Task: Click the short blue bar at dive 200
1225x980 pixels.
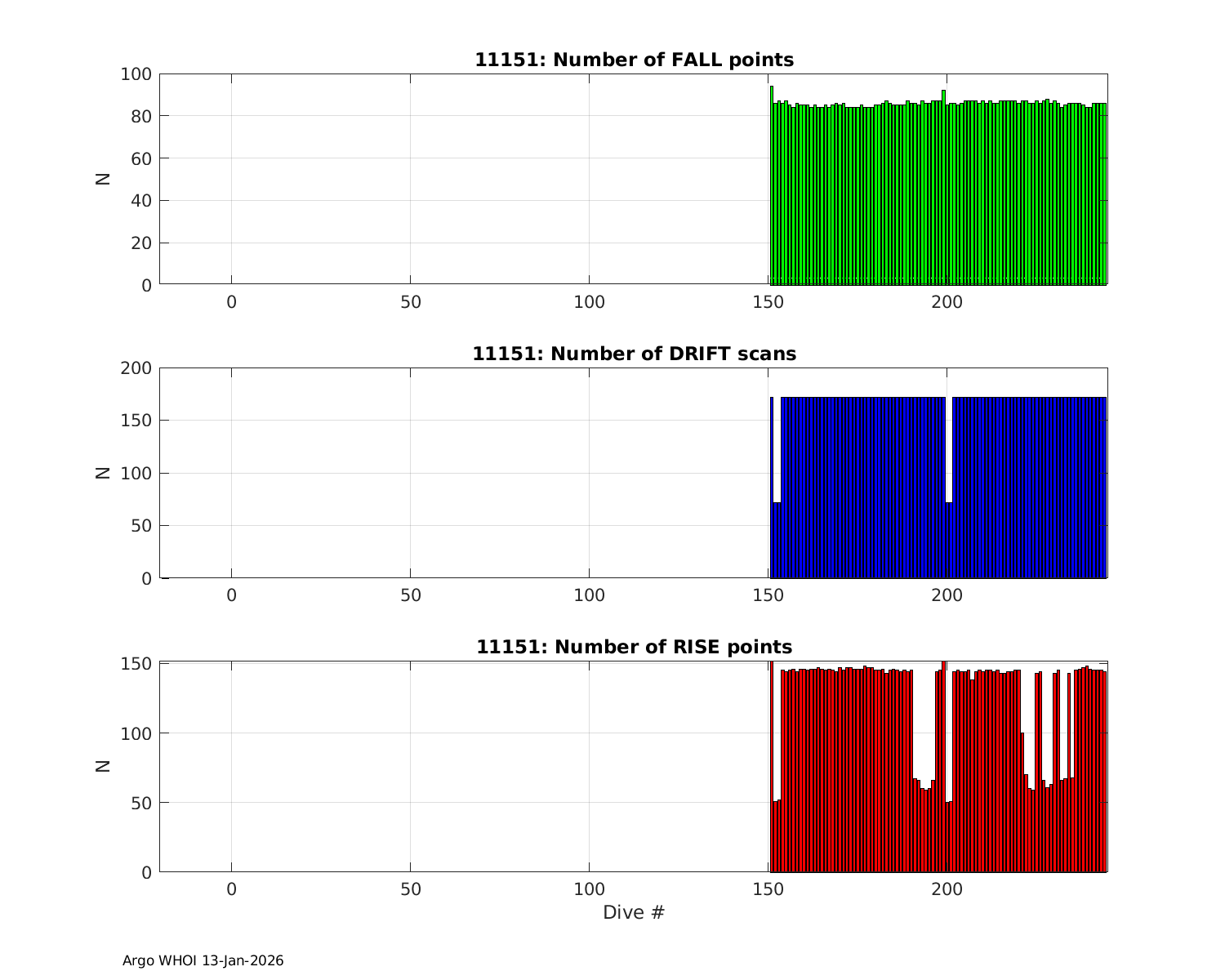Action: point(949,539)
